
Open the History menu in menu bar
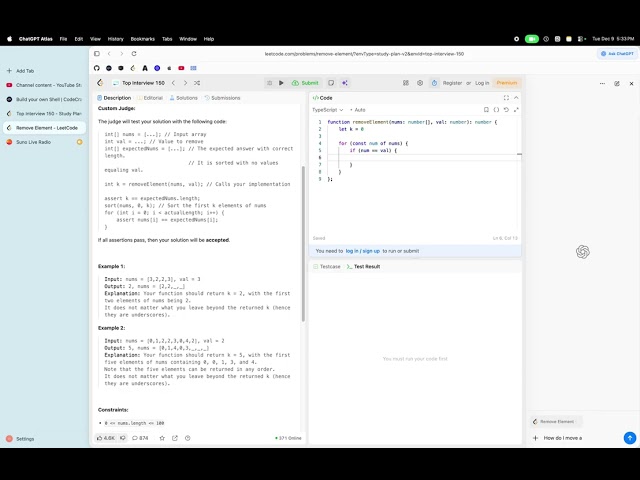116,39
